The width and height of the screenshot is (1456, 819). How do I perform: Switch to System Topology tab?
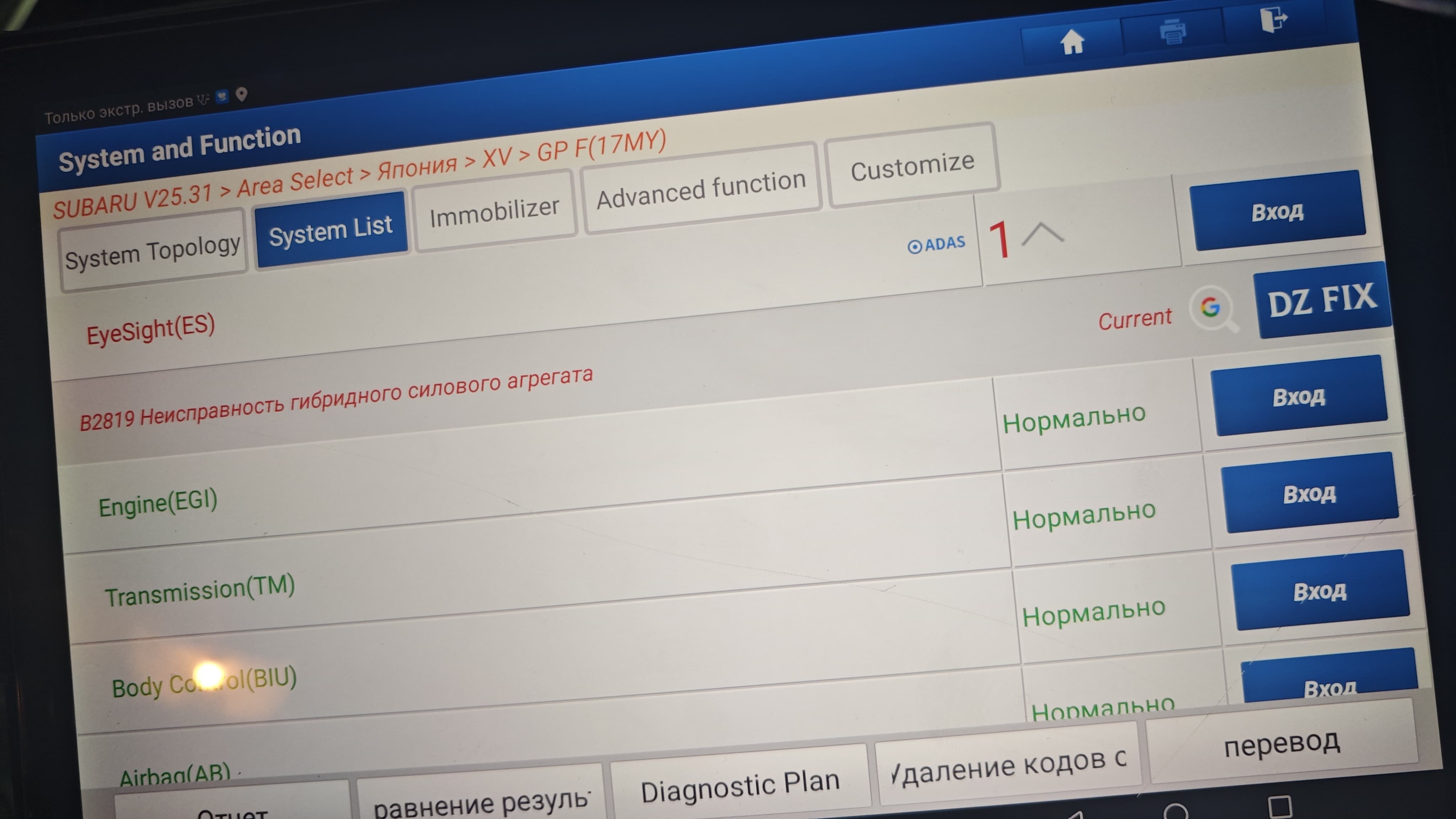pos(152,251)
